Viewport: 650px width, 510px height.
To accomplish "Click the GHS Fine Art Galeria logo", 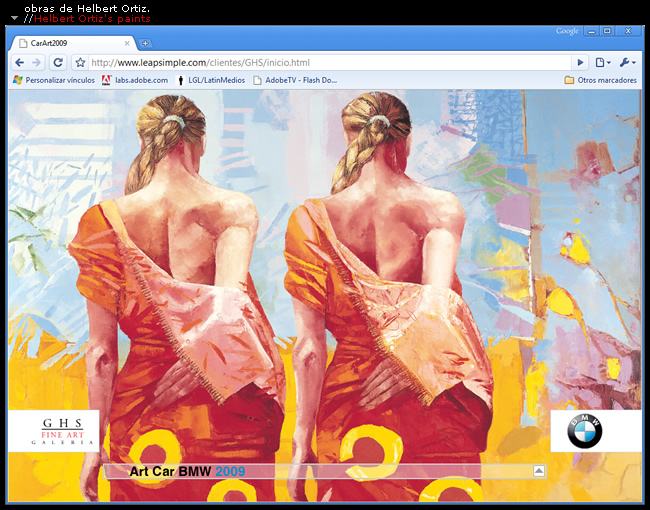I will tap(54, 430).
